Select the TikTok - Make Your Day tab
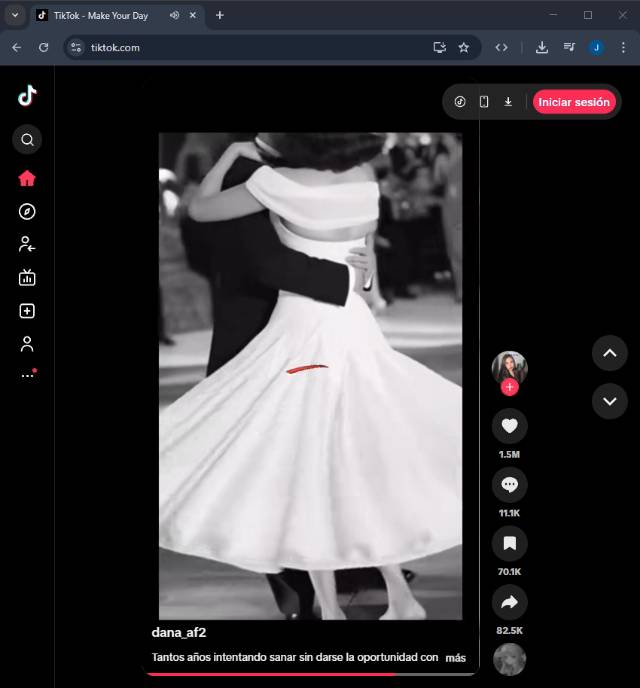640x688 pixels. [x=100, y=15]
